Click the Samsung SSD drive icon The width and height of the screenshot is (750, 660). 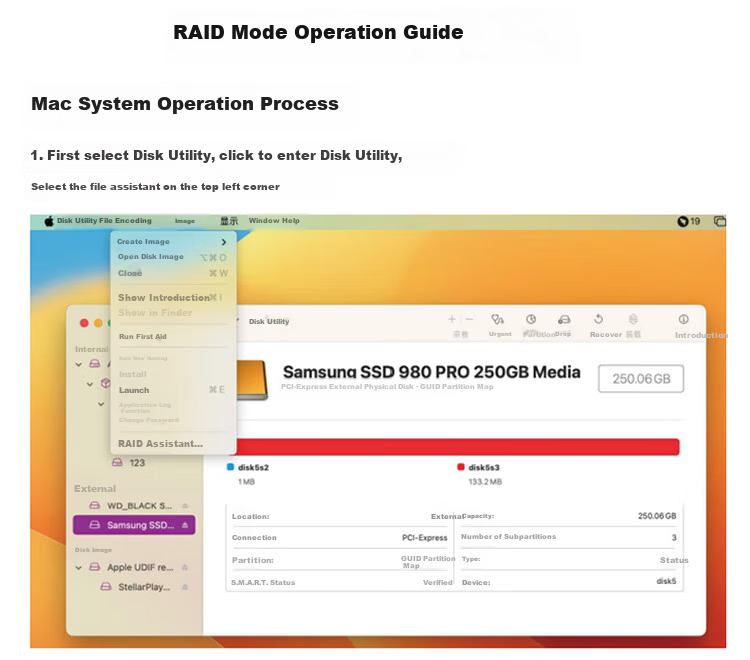click(95, 525)
